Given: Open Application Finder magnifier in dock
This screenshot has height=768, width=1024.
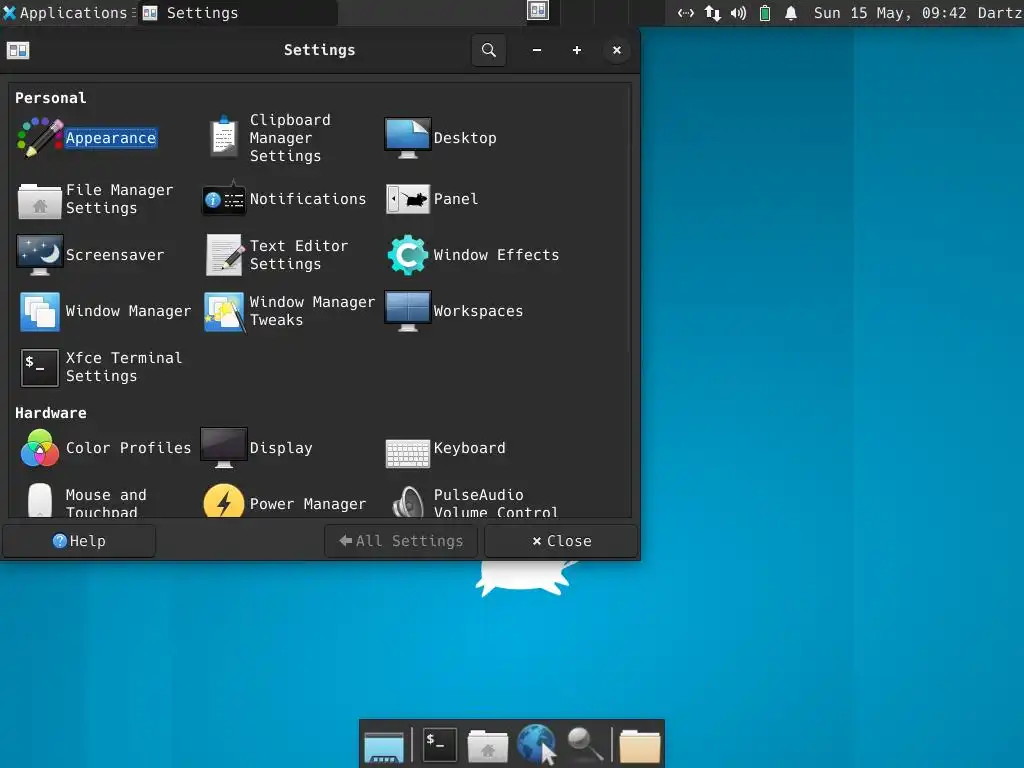Looking at the screenshot, I should click(584, 744).
